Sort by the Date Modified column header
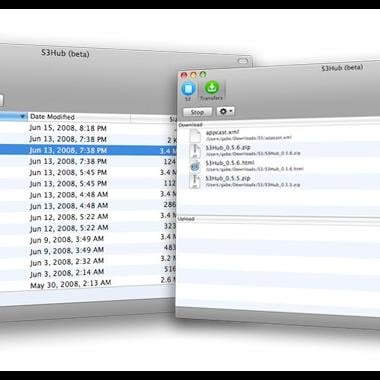Screen dimensions: 380x380 pos(79,117)
